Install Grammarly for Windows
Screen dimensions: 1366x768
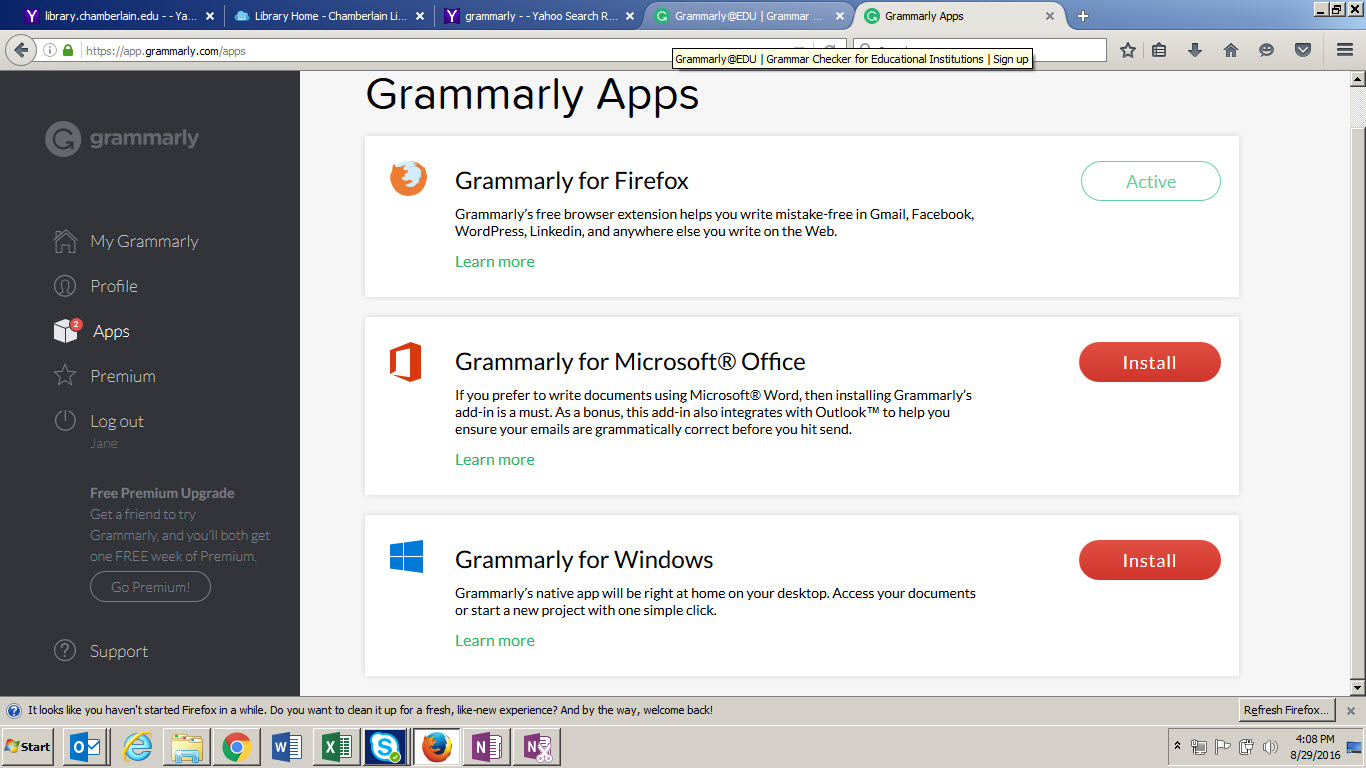click(1150, 560)
